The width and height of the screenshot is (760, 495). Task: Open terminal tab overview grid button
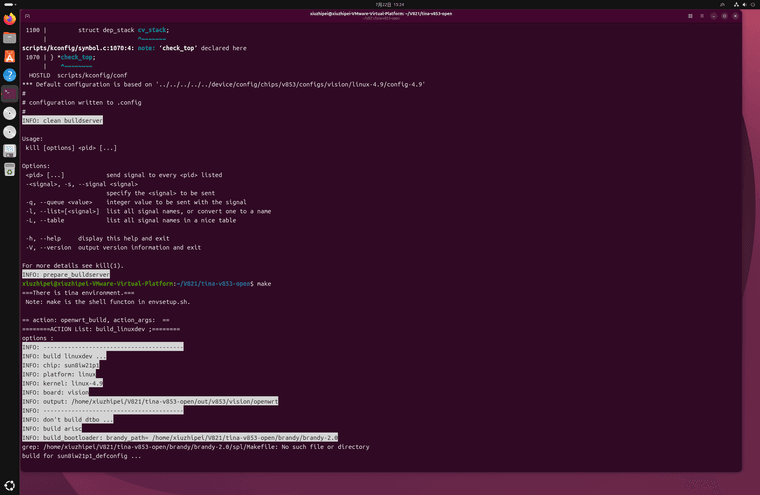click(x=690, y=16)
